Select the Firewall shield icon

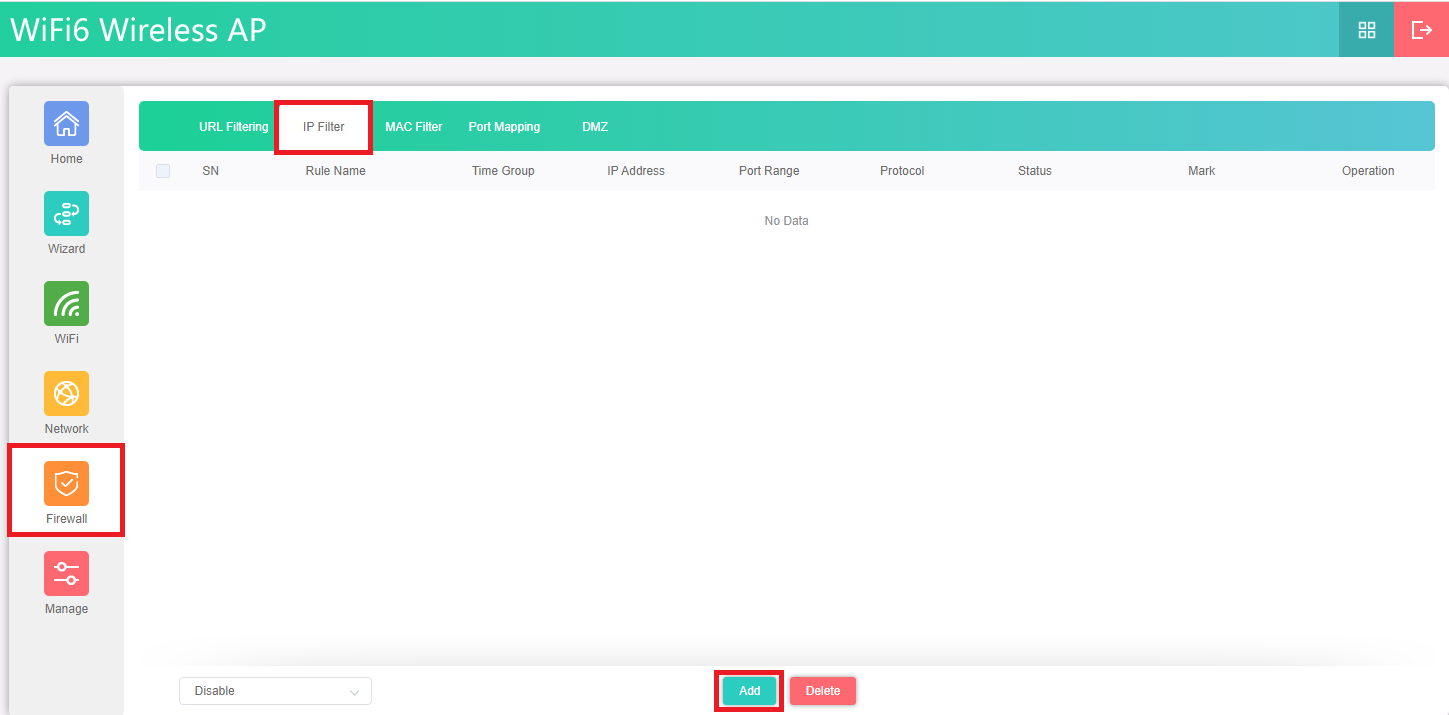tap(66, 484)
